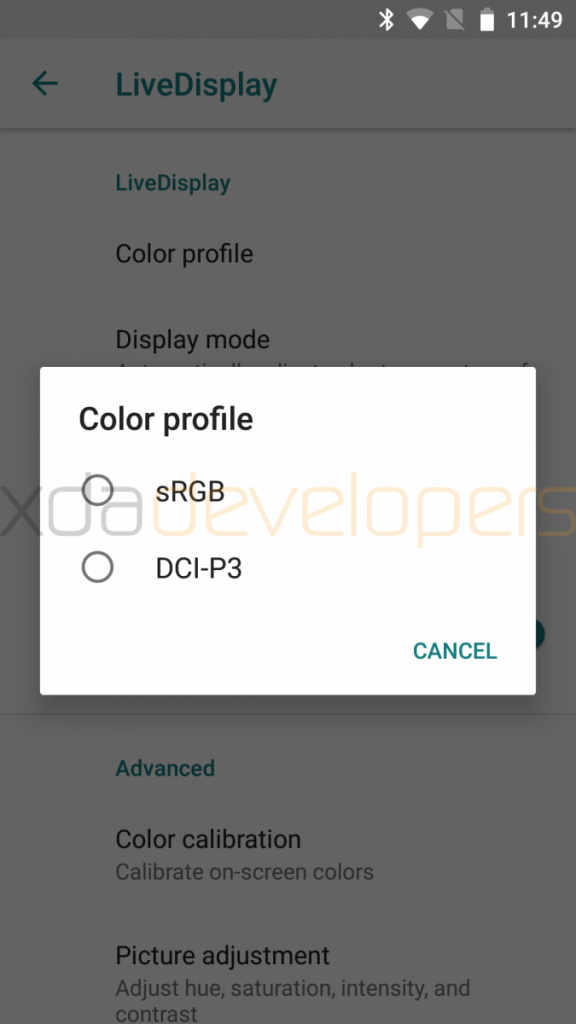Image resolution: width=576 pixels, height=1024 pixels.
Task: Tap the LiveDisplay toolbar title
Action: tap(197, 85)
